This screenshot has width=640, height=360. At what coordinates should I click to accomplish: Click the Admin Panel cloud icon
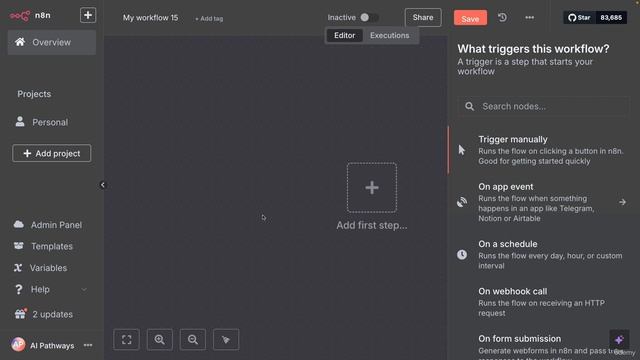coord(18,224)
